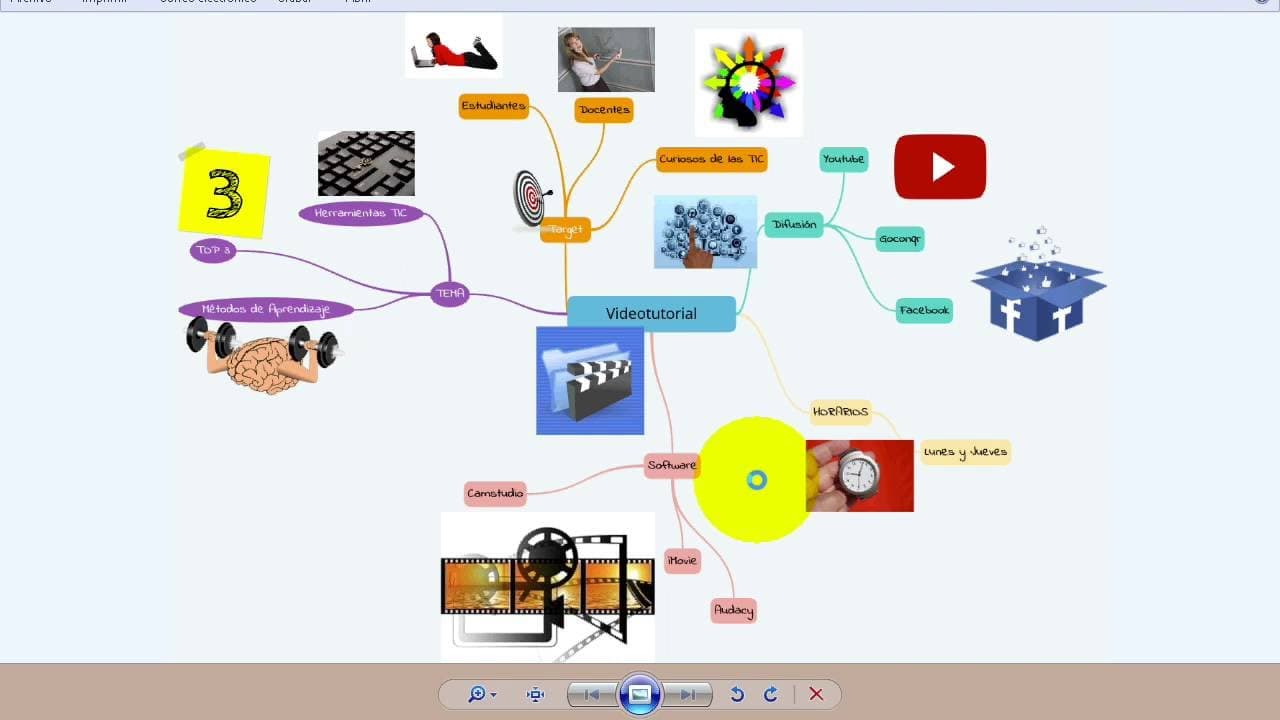
Task: Rotate the image clockwise
Action: coord(771,694)
